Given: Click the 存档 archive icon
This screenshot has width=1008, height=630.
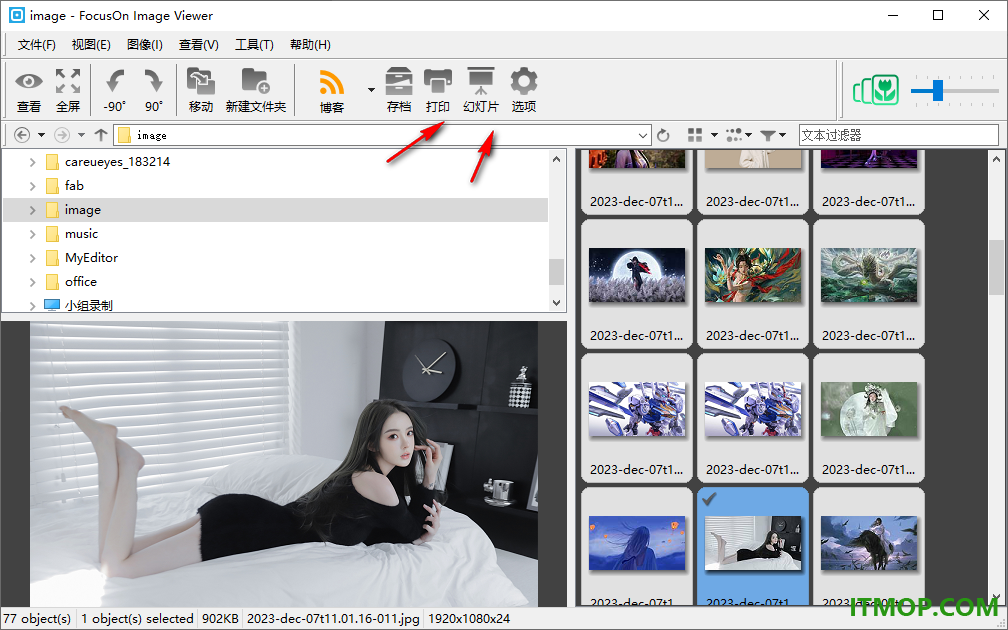Looking at the screenshot, I should click(x=399, y=90).
